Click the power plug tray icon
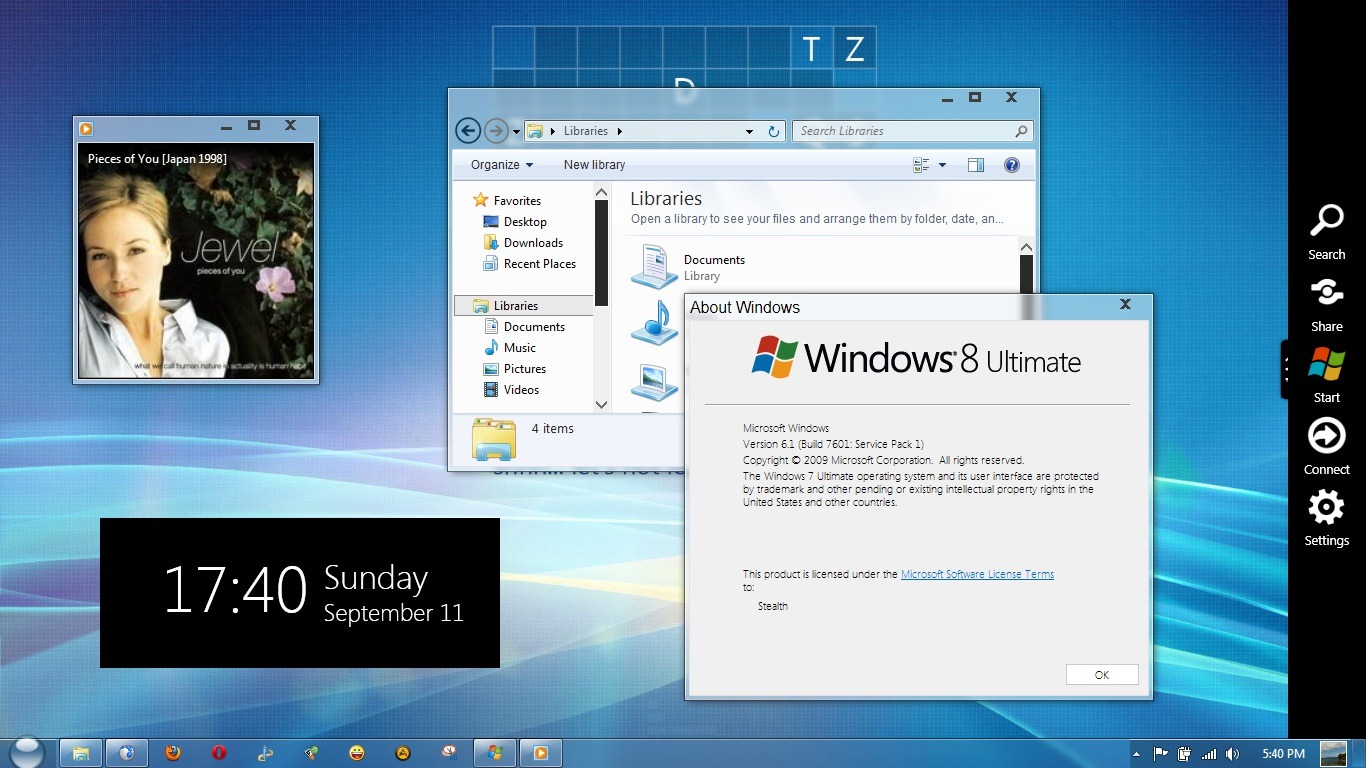This screenshot has width=1366, height=768. pyautogui.click(x=1185, y=754)
